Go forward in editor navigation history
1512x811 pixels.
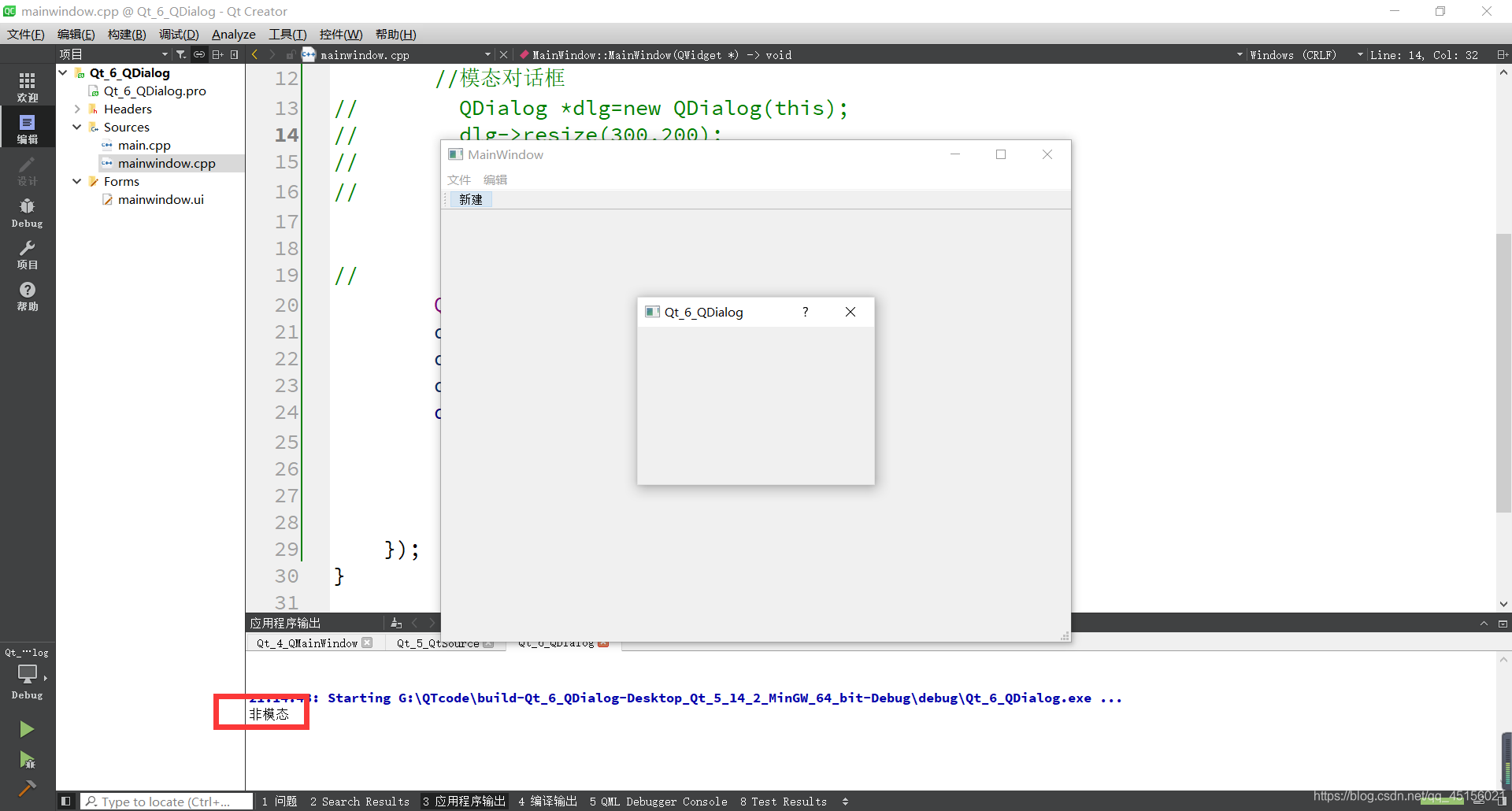(x=272, y=54)
